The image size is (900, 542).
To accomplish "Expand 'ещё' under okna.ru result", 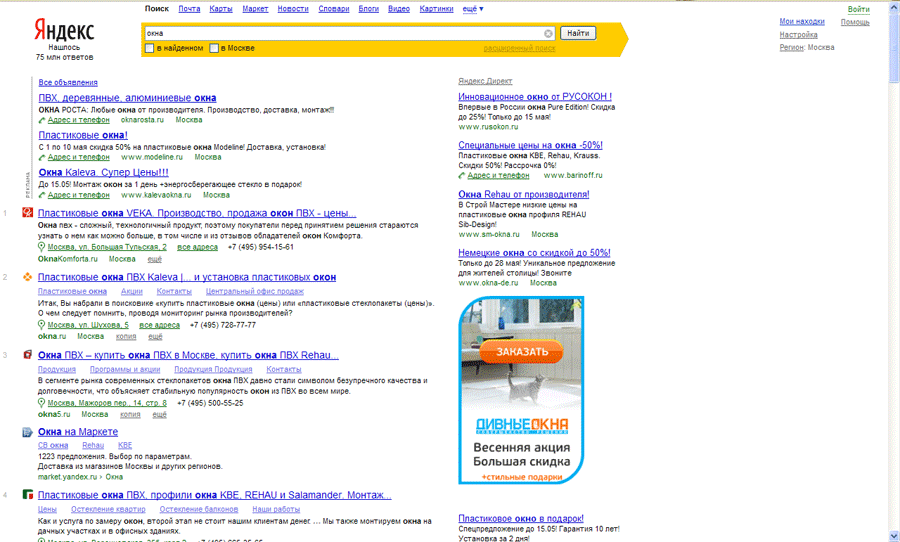I will (x=156, y=336).
